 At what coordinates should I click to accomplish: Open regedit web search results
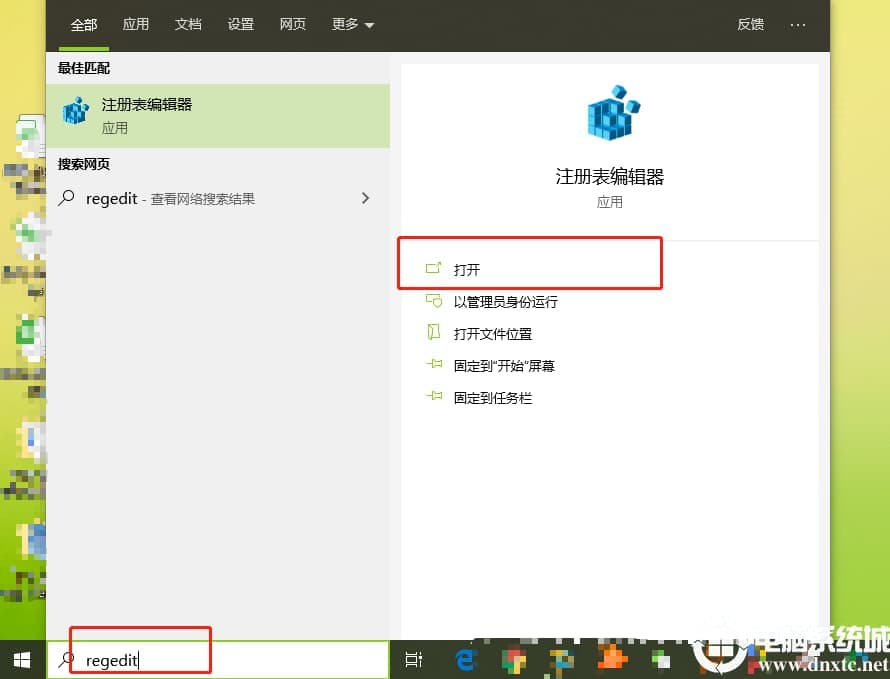218,199
